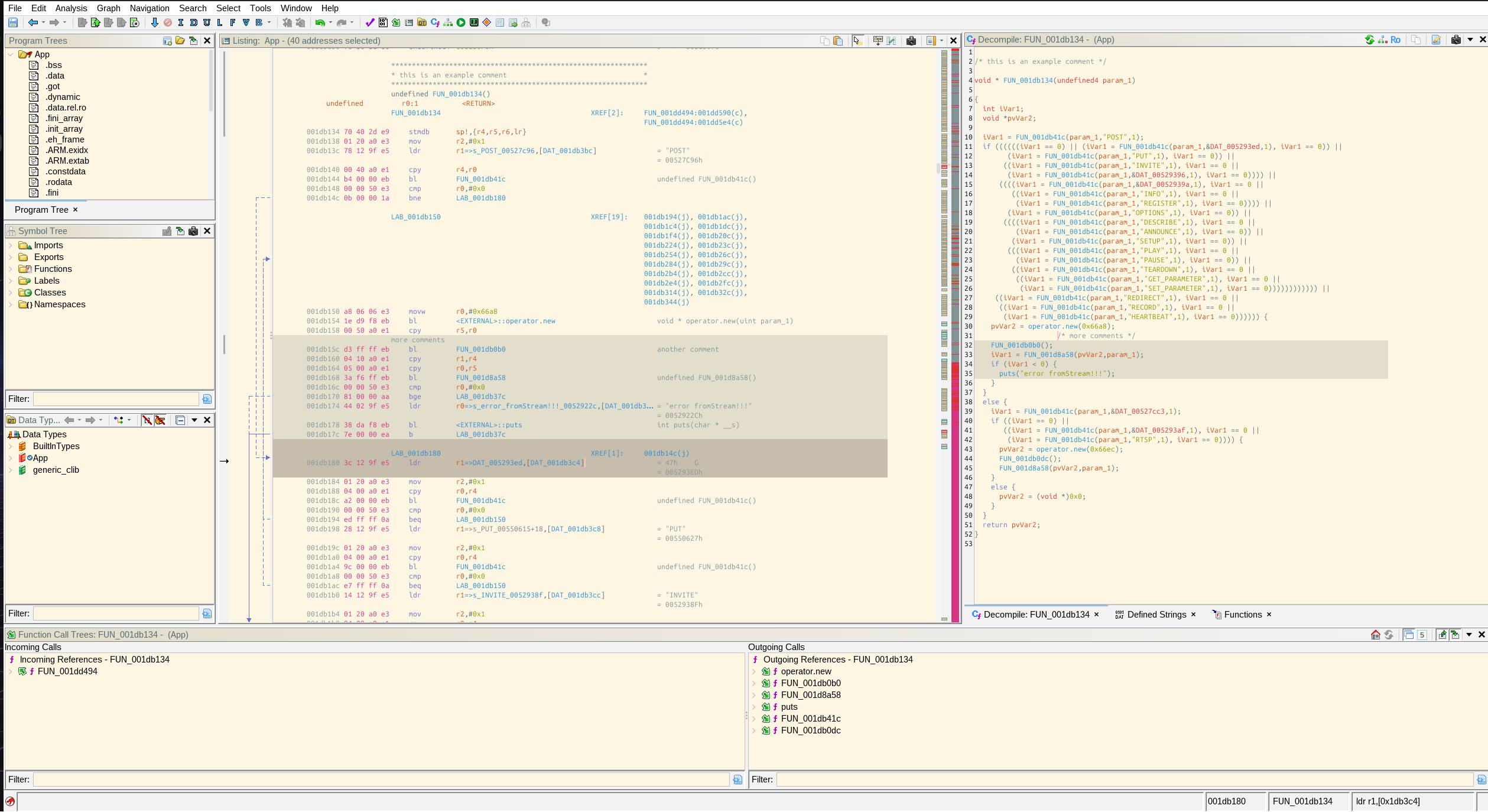The width and height of the screenshot is (1488, 812).
Task: Take a Listing snapshot with camera icon
Action: pyautogui.click(x=911, y=41)
